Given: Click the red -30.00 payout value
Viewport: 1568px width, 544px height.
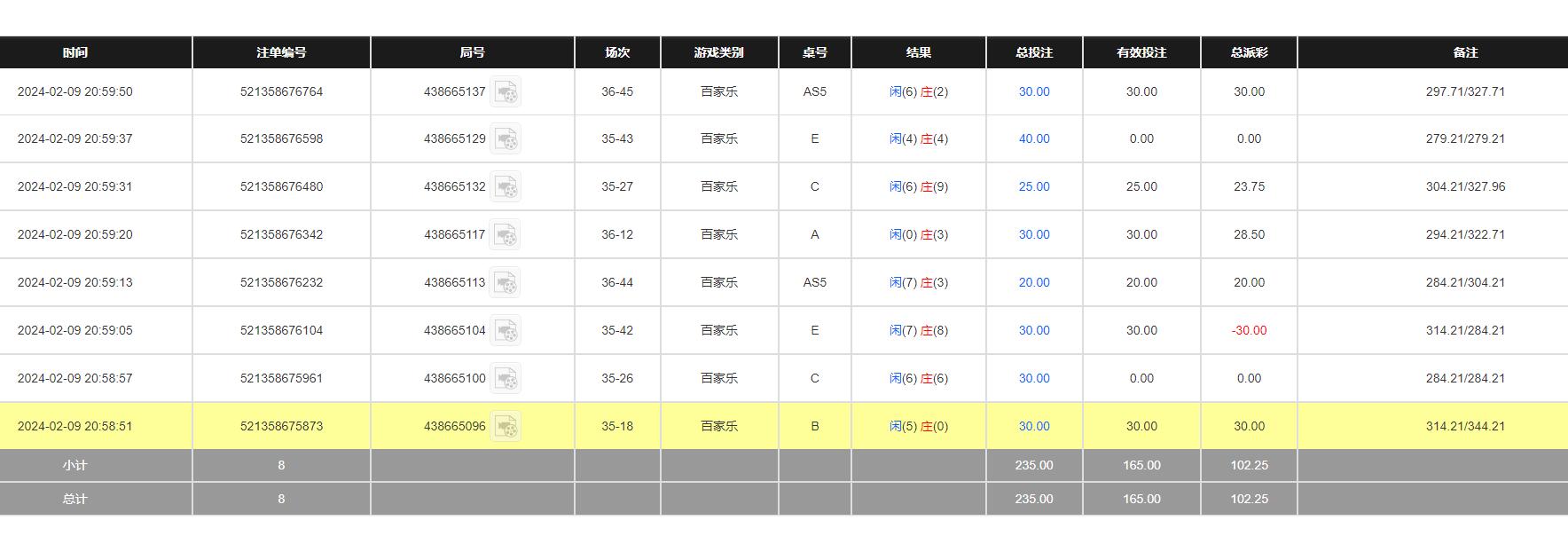Looking at the screenshot, I should pyautogui.click(x=1249, y=331).
